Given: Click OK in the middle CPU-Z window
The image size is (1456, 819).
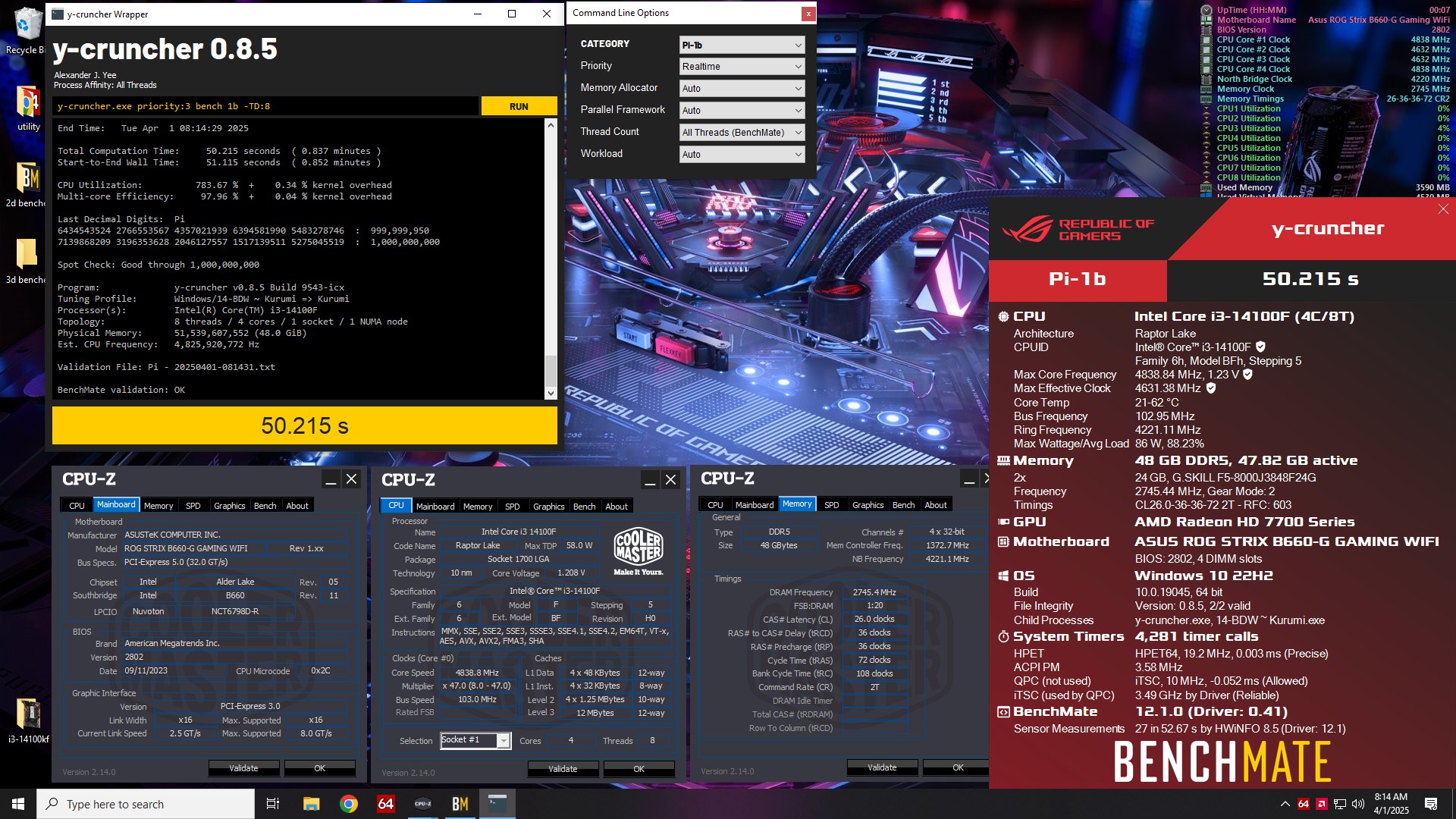Looking at the screenshot, I should click(639, 769).
